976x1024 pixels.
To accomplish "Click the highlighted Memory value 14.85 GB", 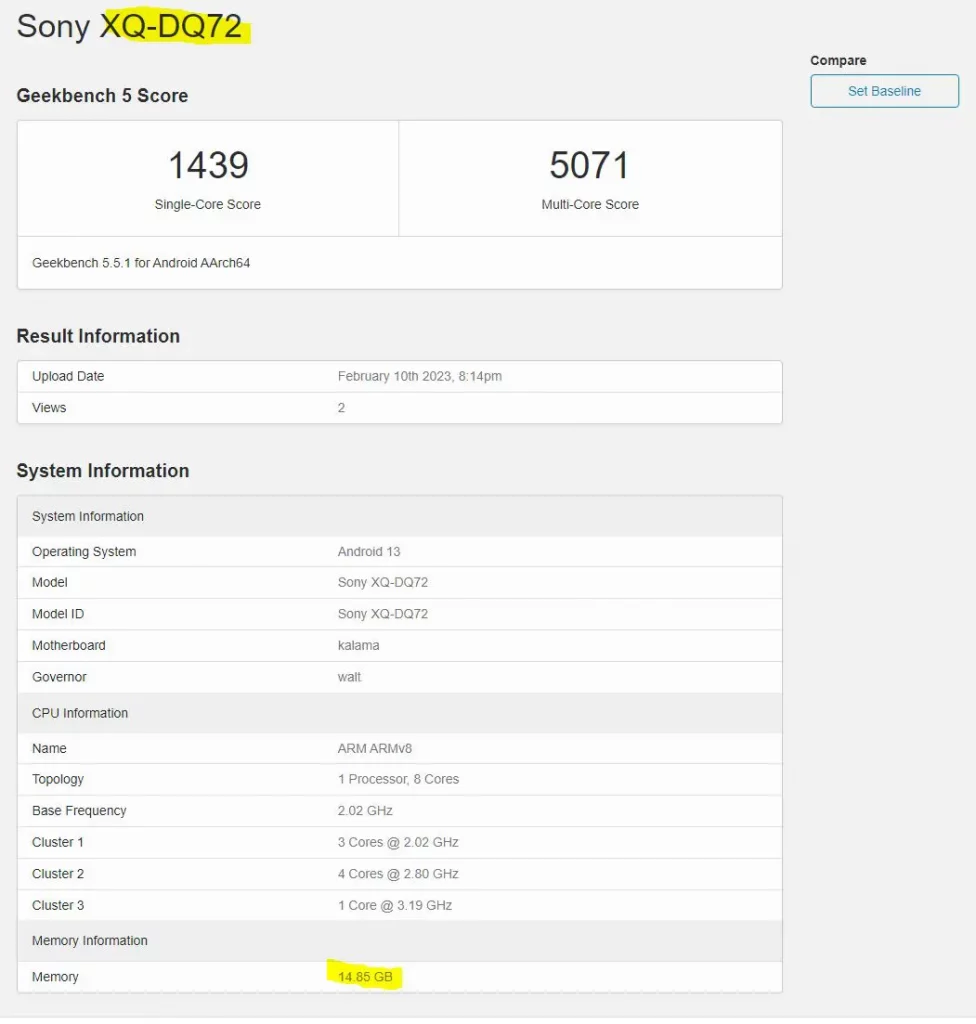I will 365,977.
